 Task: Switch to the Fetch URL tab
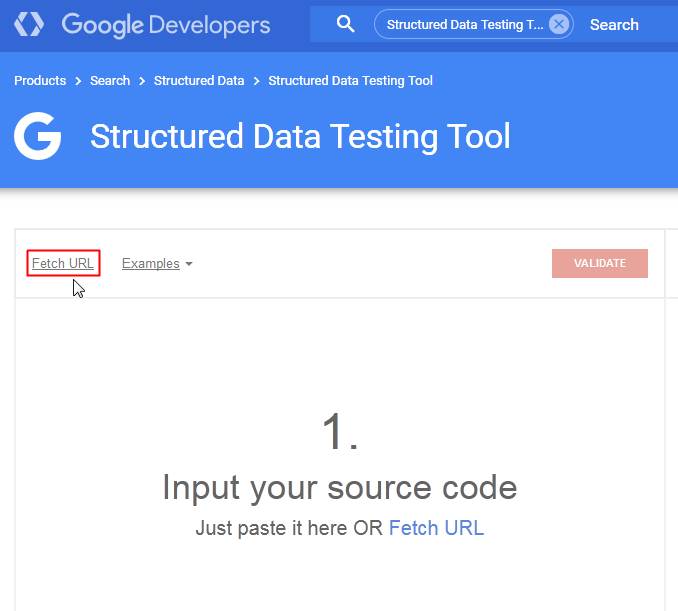coord(63,264)
